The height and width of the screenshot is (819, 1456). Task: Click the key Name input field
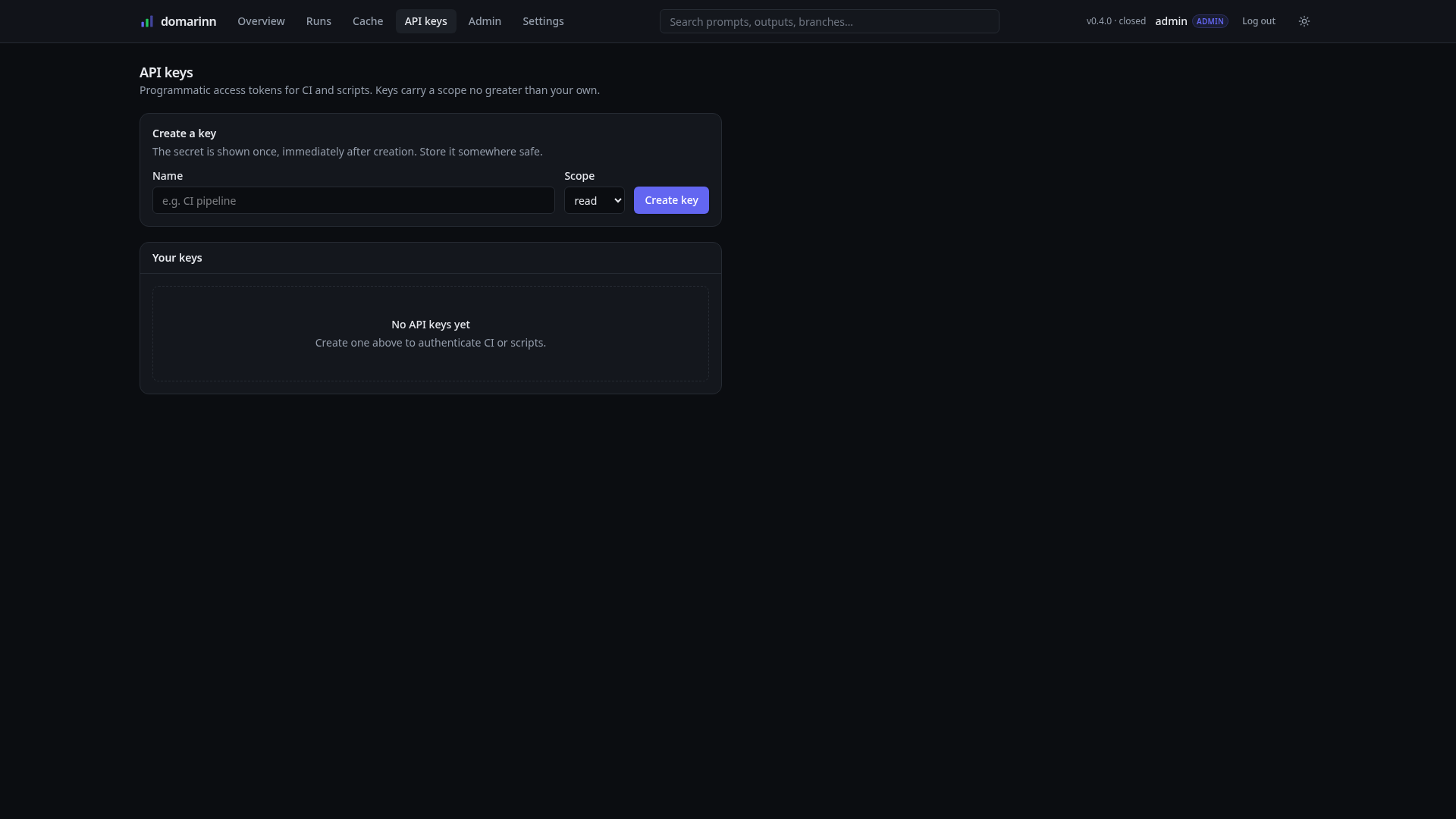(353, 200)
